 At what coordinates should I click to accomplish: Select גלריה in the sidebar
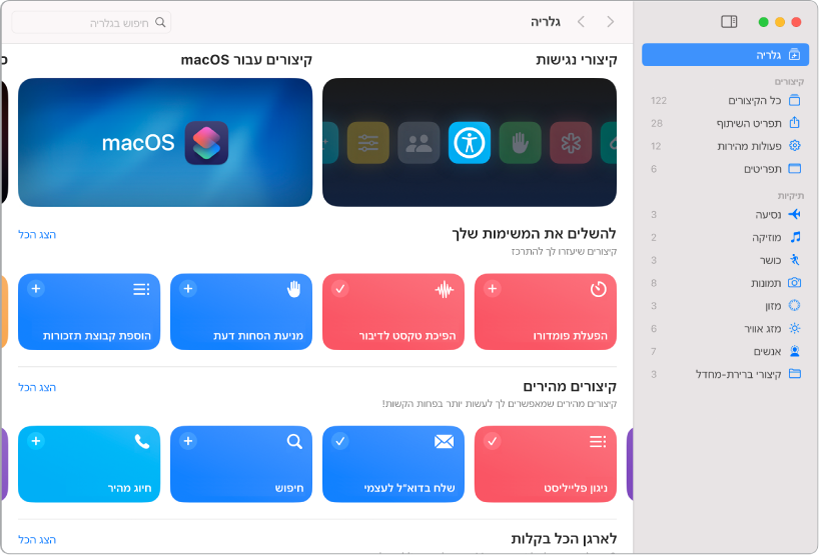coord(725,55)
